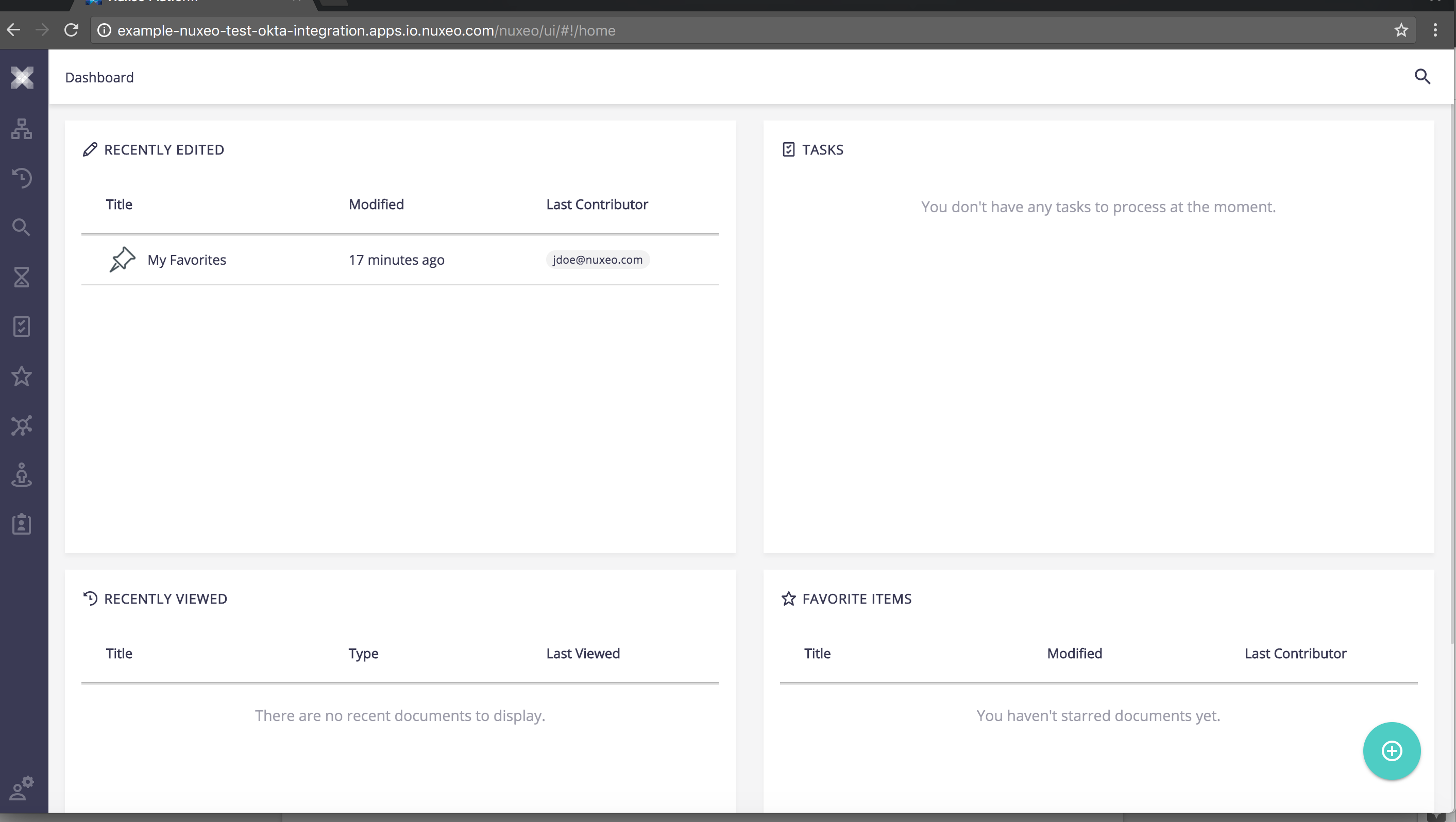Open the Collections icon in the sidebar
Viewport: 1456px width, 822px height.
[x=22, y=425]
